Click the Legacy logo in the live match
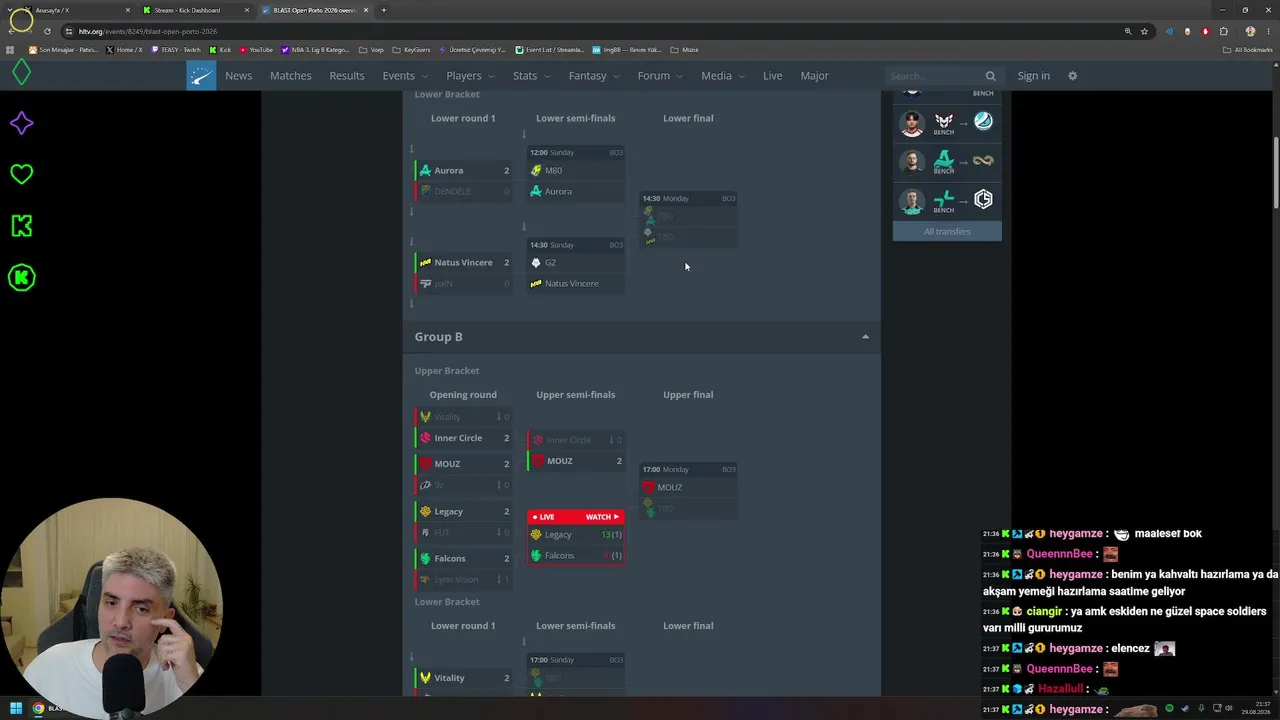Viewport: 1280px width, 720px height. click(536, 535)
